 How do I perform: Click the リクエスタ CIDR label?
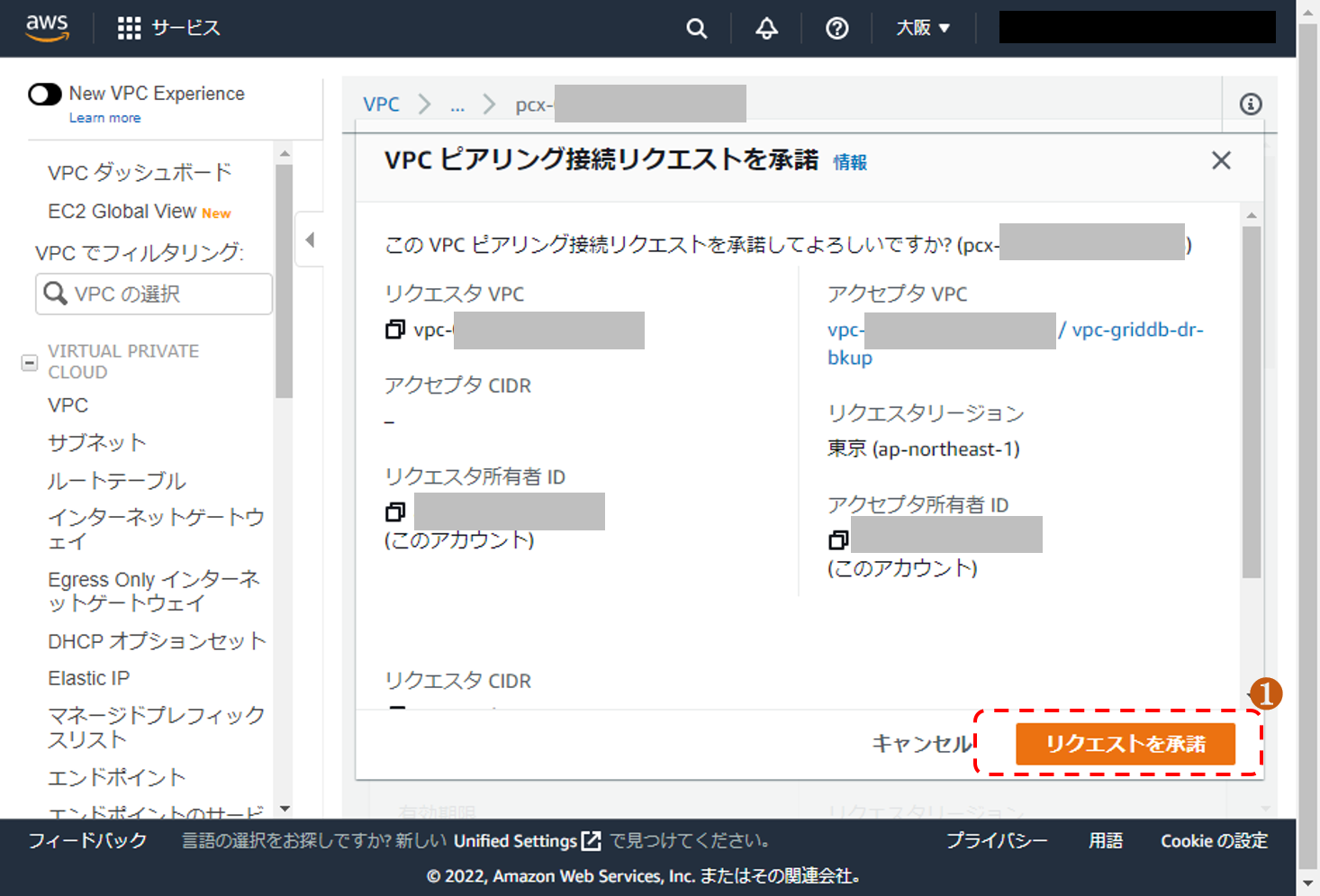point(457,681)
